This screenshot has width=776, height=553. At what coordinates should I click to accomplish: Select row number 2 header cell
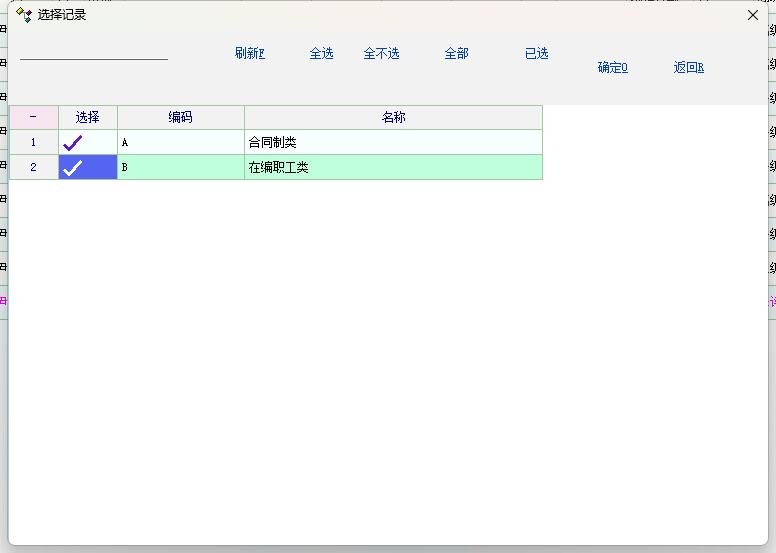click(33, 168)
